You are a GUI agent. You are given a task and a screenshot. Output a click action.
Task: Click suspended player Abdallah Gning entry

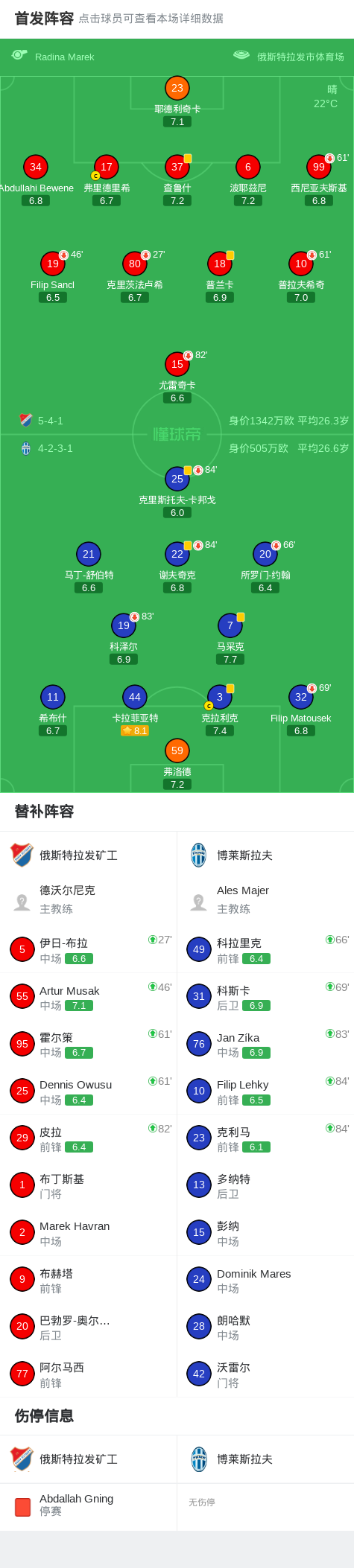coord(89,1505)
